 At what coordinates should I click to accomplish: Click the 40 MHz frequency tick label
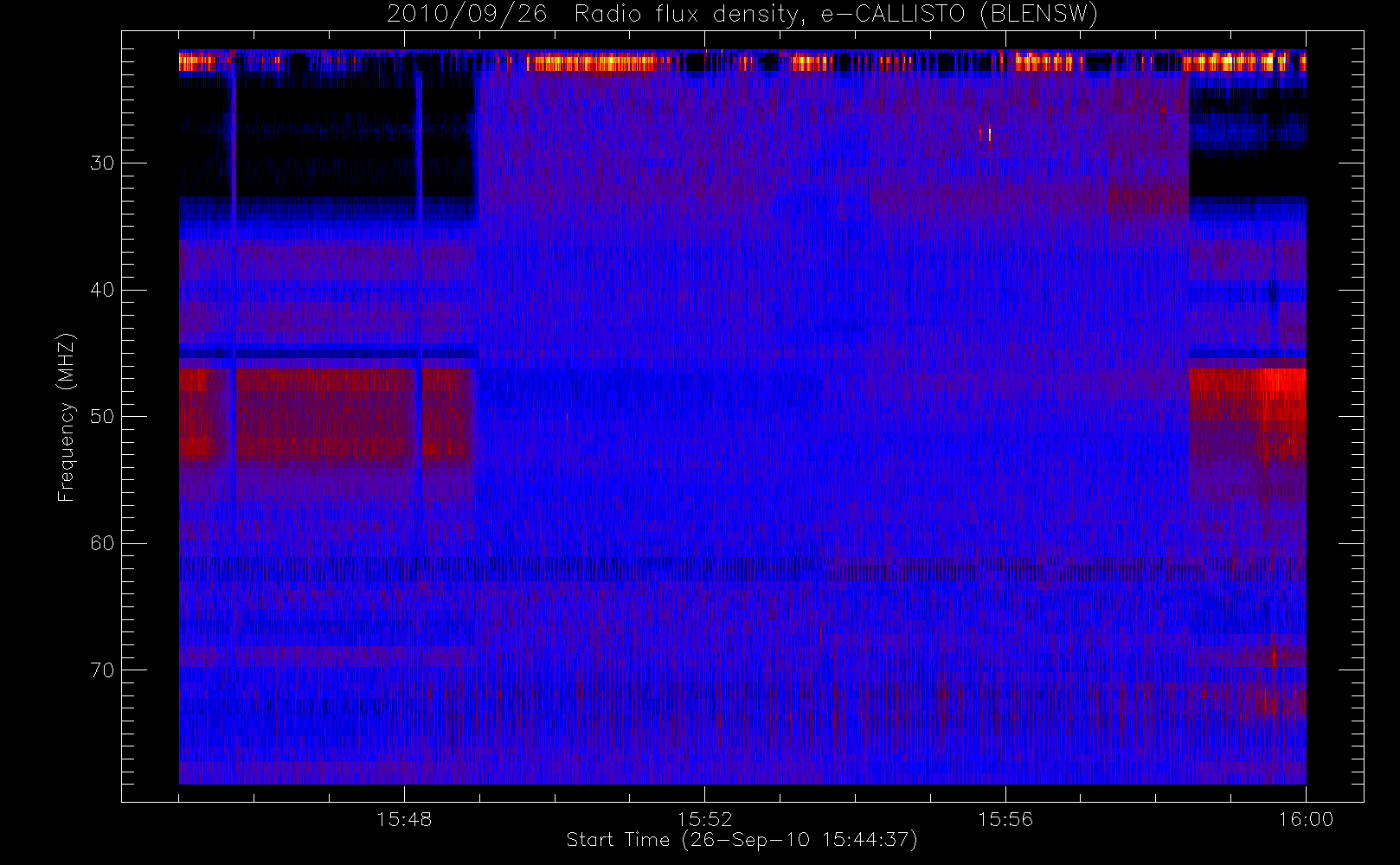click(102, 290)
